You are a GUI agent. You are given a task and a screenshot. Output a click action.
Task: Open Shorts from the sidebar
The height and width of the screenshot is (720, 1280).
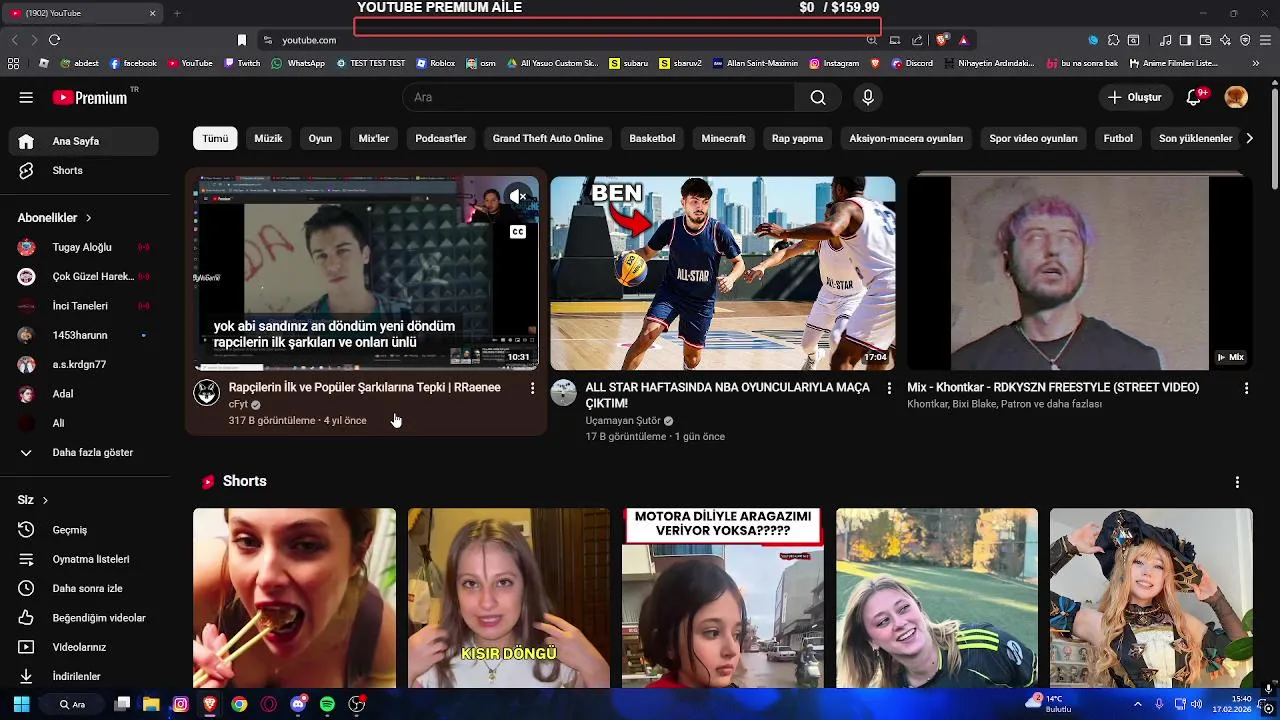click(x=84, y=170)
